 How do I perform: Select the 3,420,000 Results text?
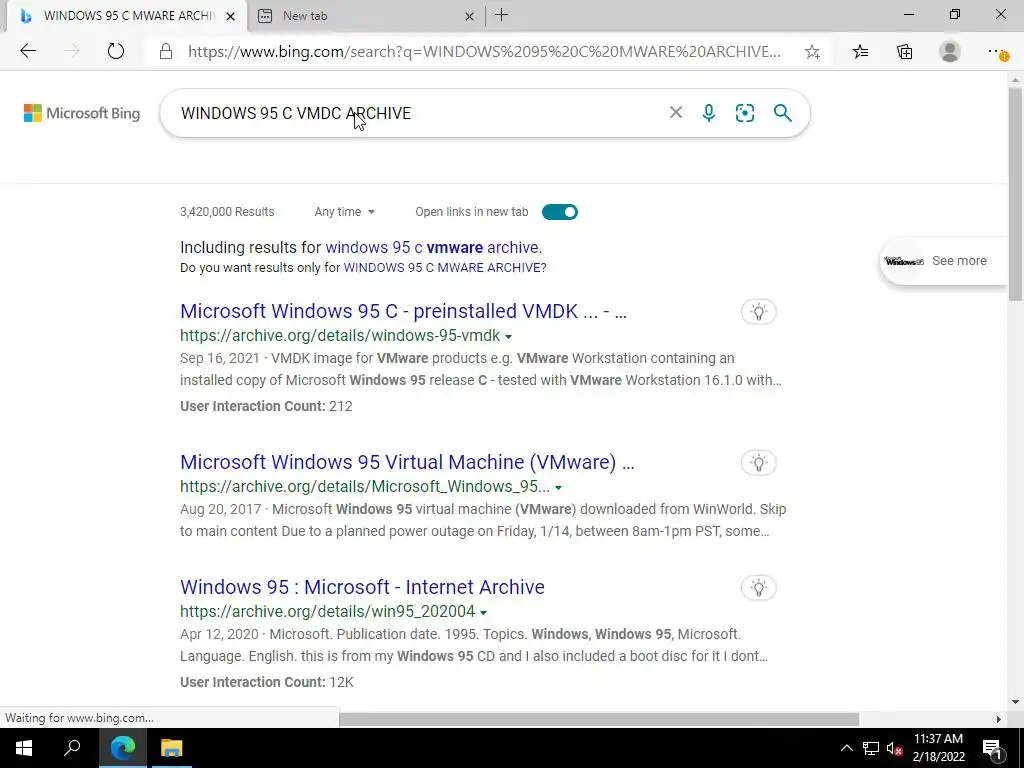click(227, 212)
